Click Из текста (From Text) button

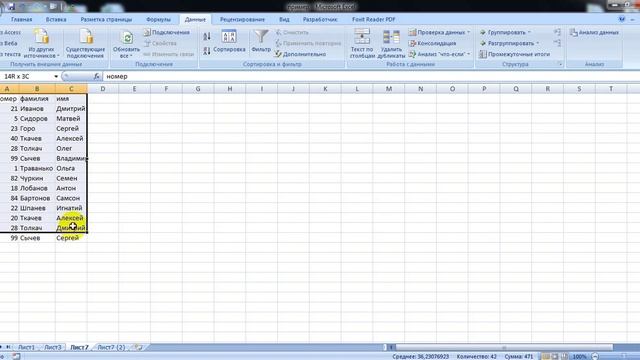(x=10, y=54)
